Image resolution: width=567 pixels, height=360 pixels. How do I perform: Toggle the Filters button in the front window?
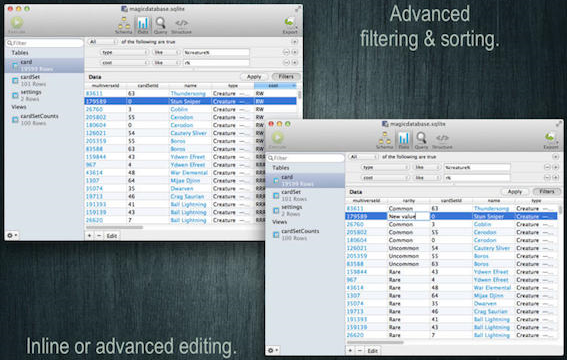[x=546, y=192]
